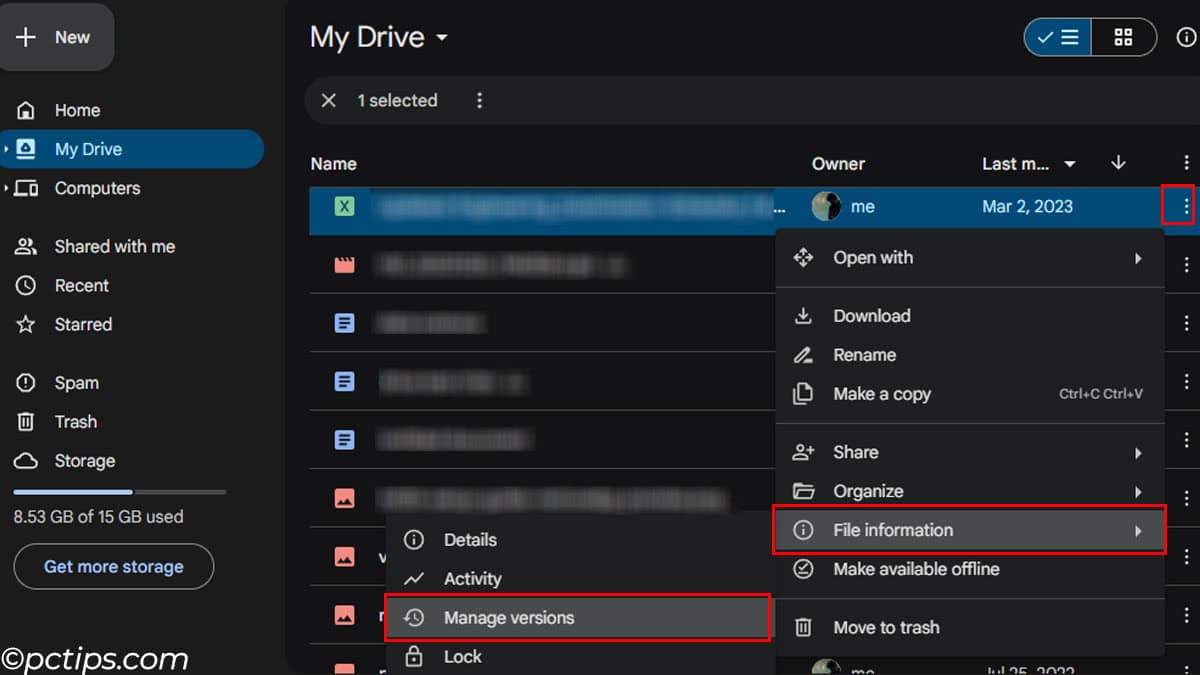Image resolution: width=1200 pixels, height=675 pixels.
Task: Select Lock in submenu
Action: [580, 657]
